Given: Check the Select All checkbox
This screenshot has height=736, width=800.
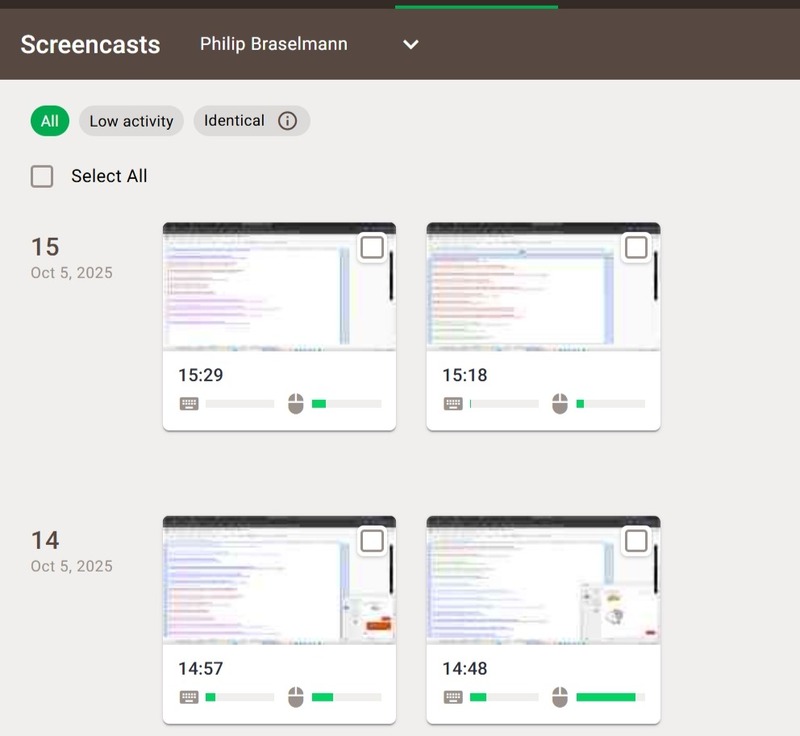Looking at the screenshot, I should click(42, 177).
